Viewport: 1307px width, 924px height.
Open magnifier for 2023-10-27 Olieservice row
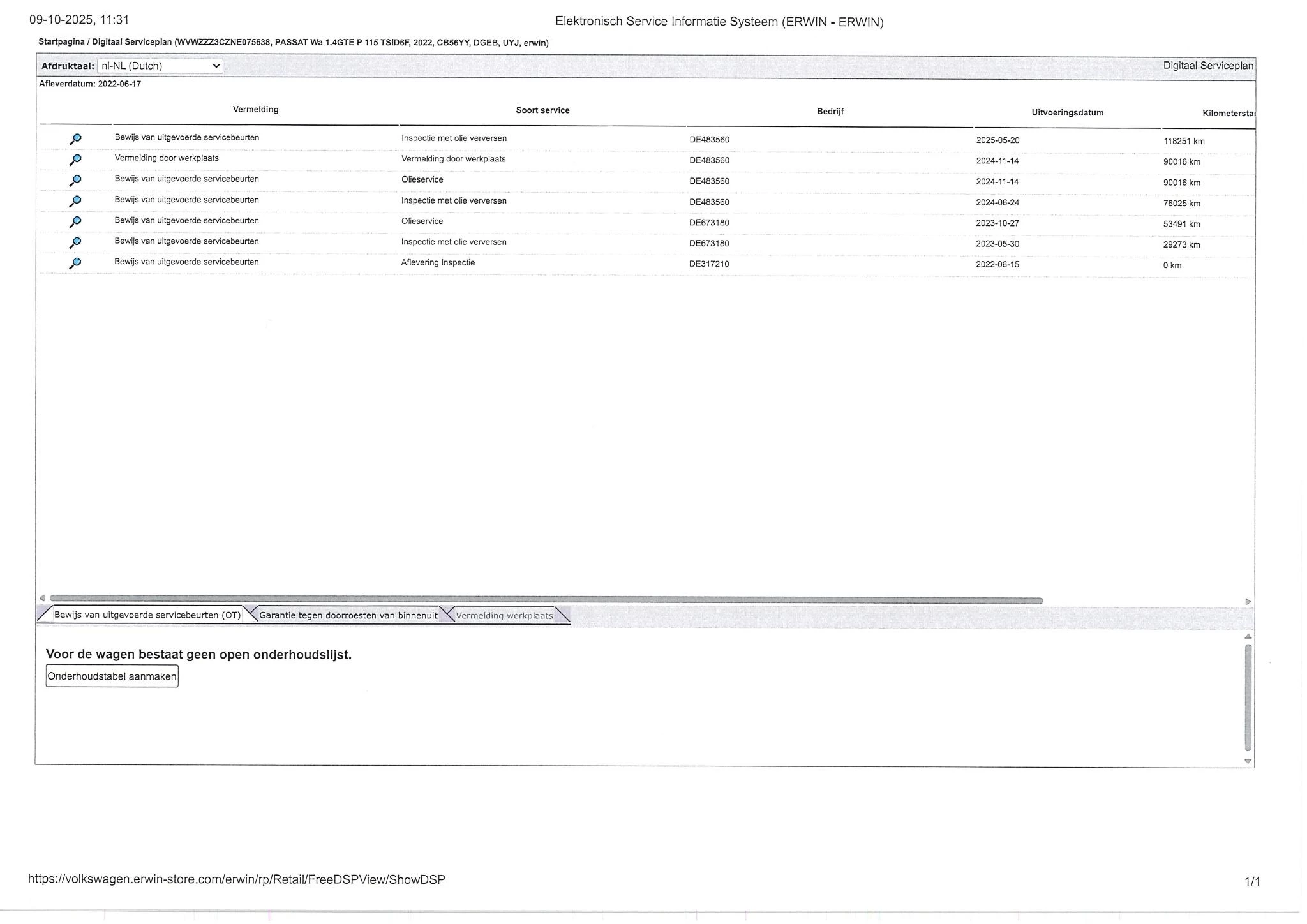coord(75,222)
